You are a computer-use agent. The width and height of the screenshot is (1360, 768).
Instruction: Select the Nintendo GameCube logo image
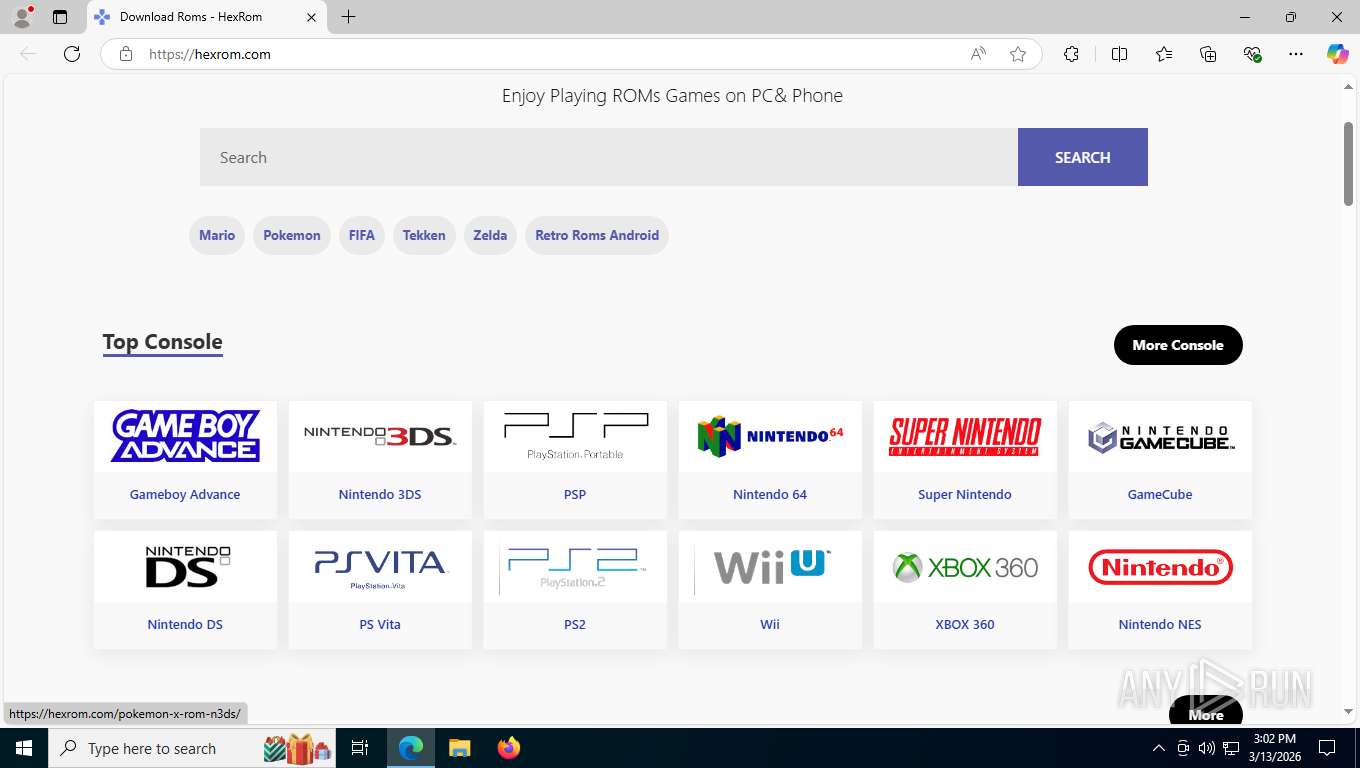tap(1160, 436)
